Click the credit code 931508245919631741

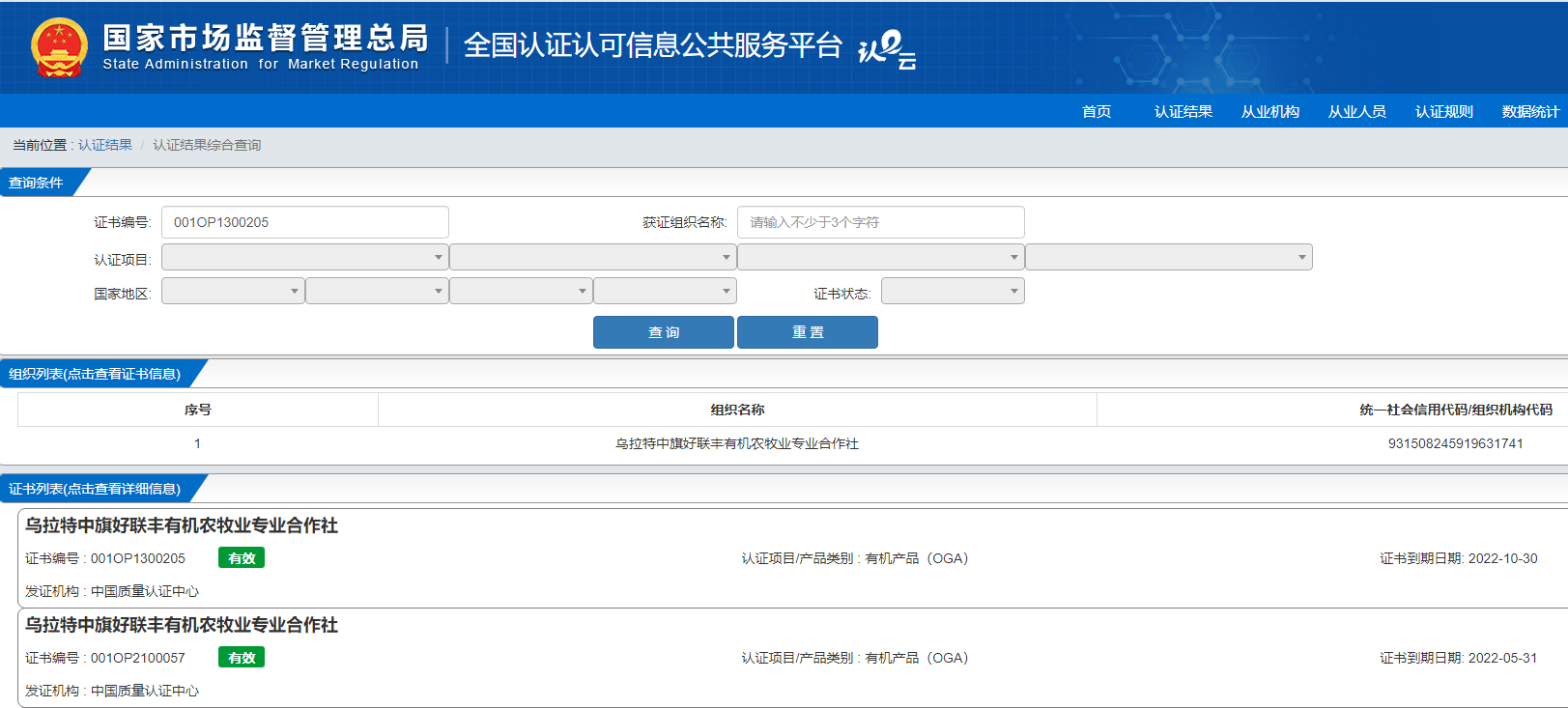(1456, 443)
